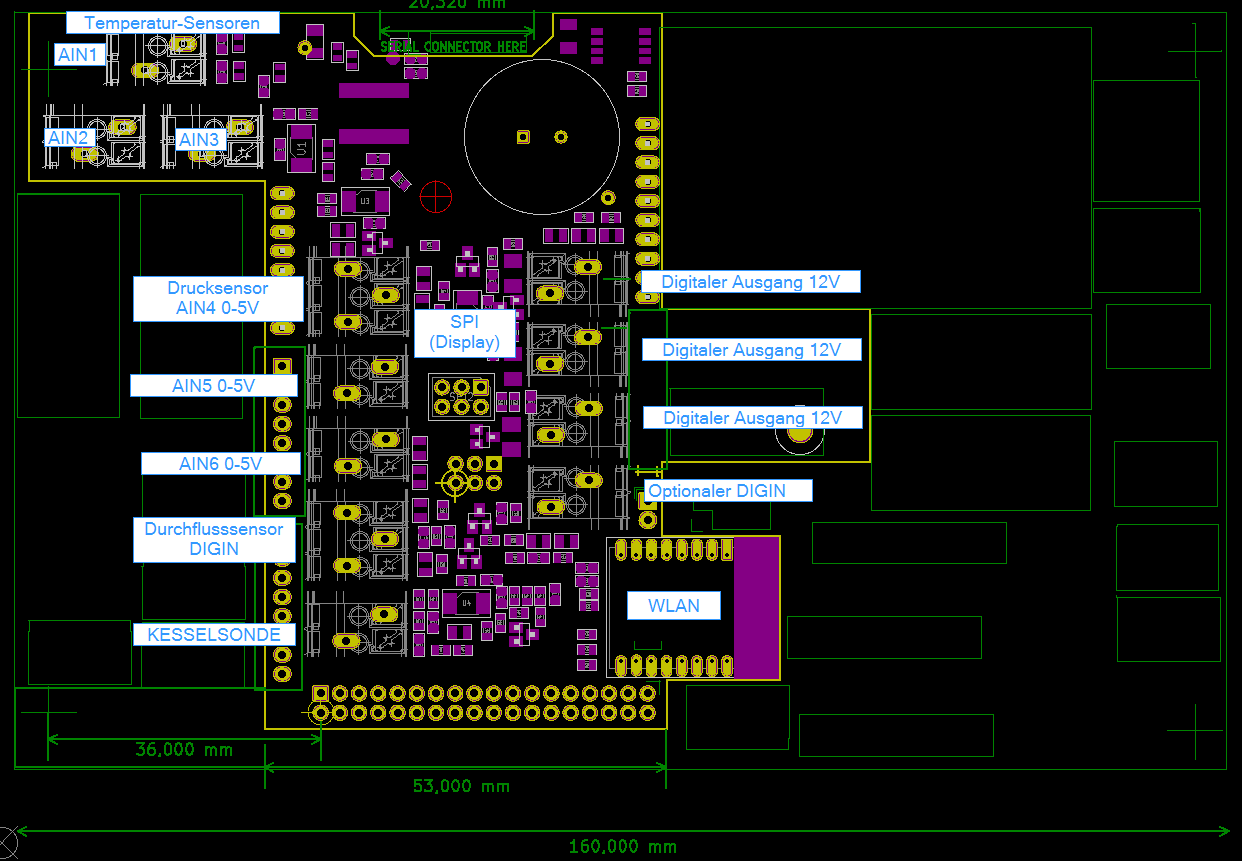Select the AIN2 label
This screenshot has height=861, width=1242.
(x=70, y=137)
